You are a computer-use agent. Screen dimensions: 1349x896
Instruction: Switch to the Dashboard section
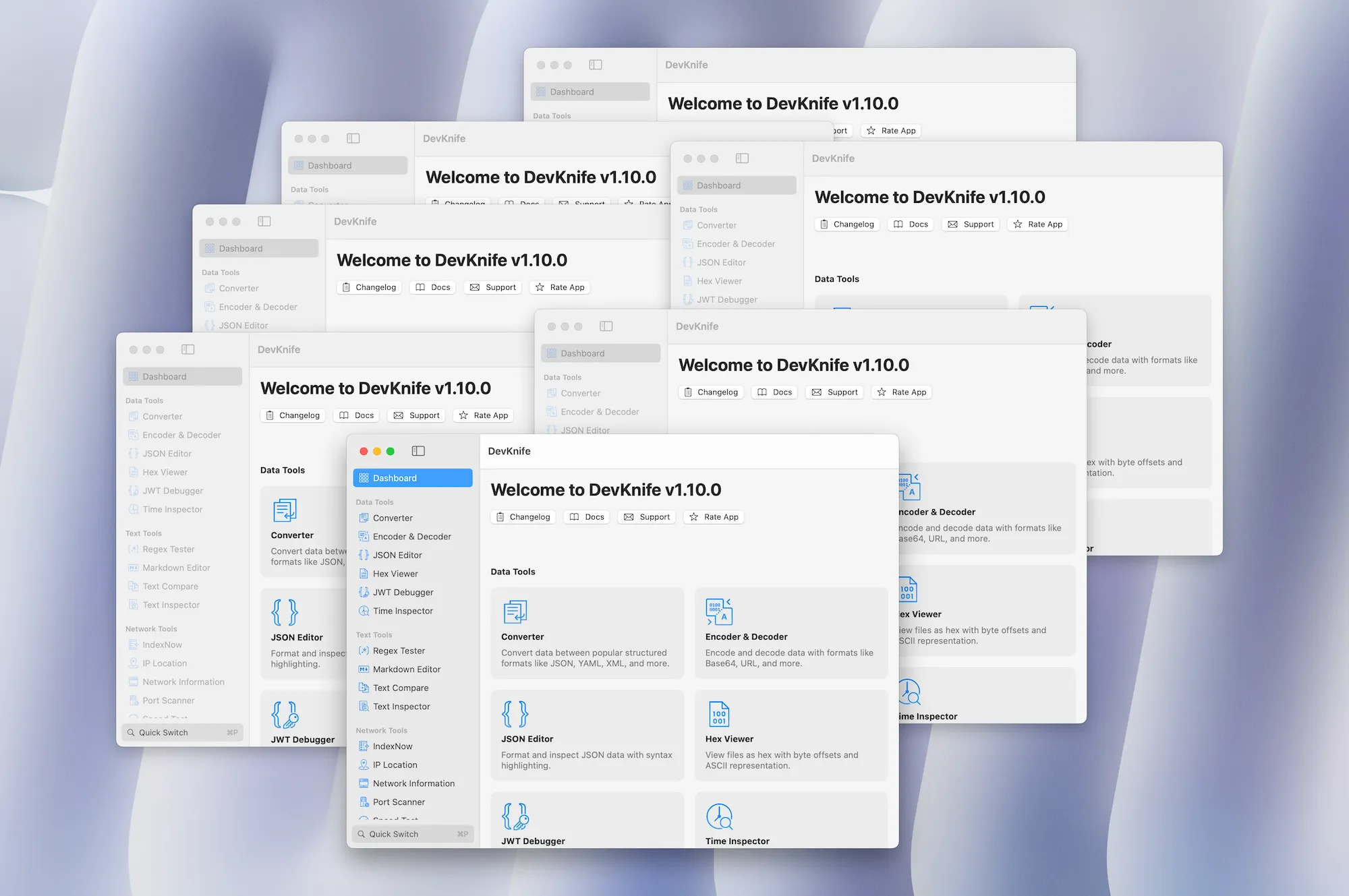(394, 477)
